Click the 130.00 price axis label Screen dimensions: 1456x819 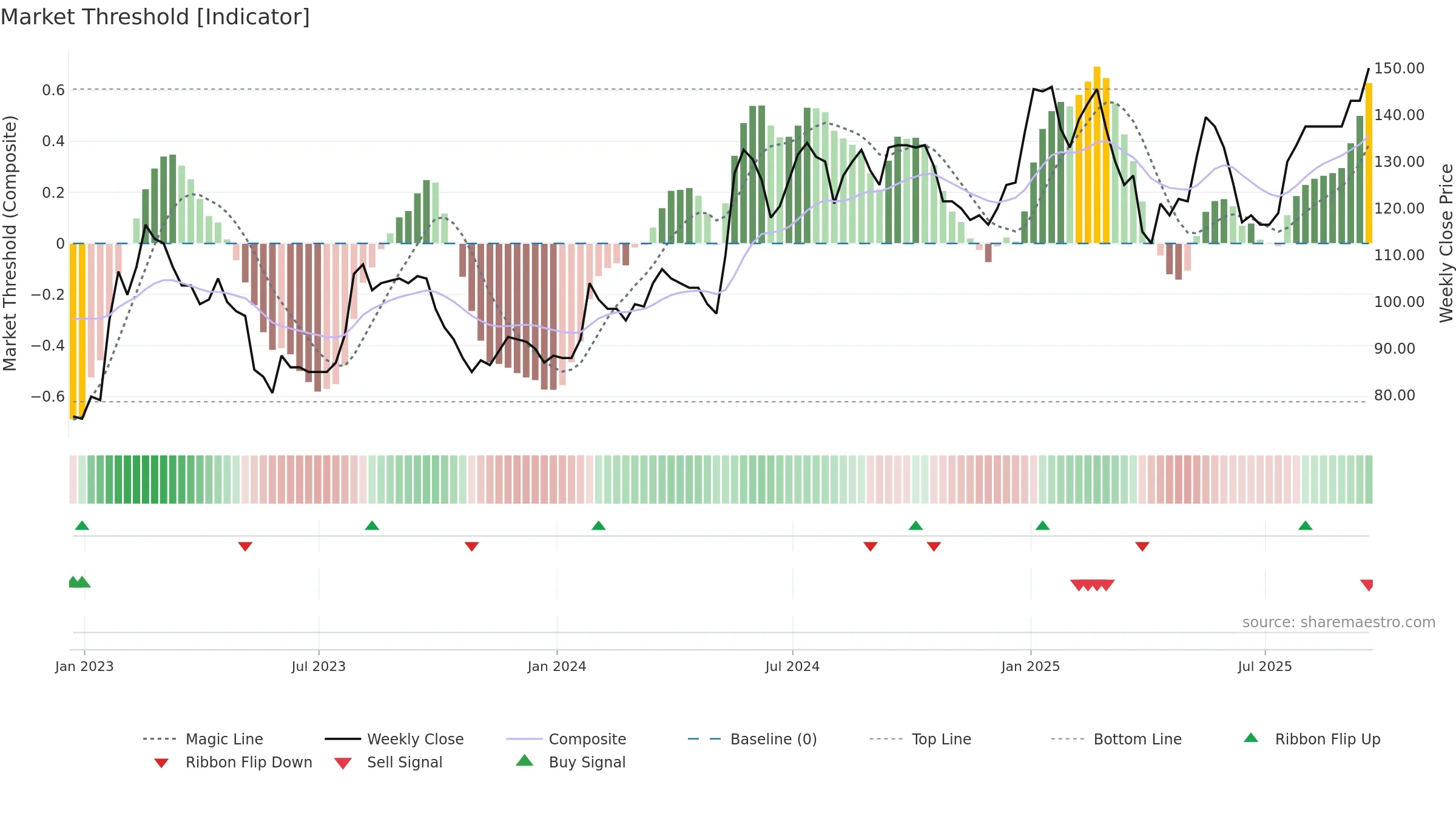point(1399,161)
